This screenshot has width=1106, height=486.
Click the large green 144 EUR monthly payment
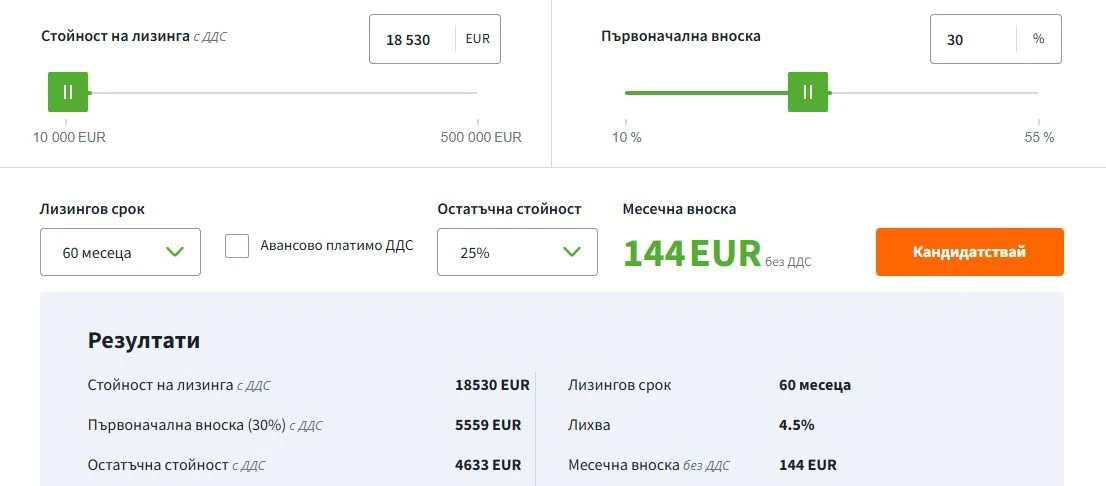692,254
